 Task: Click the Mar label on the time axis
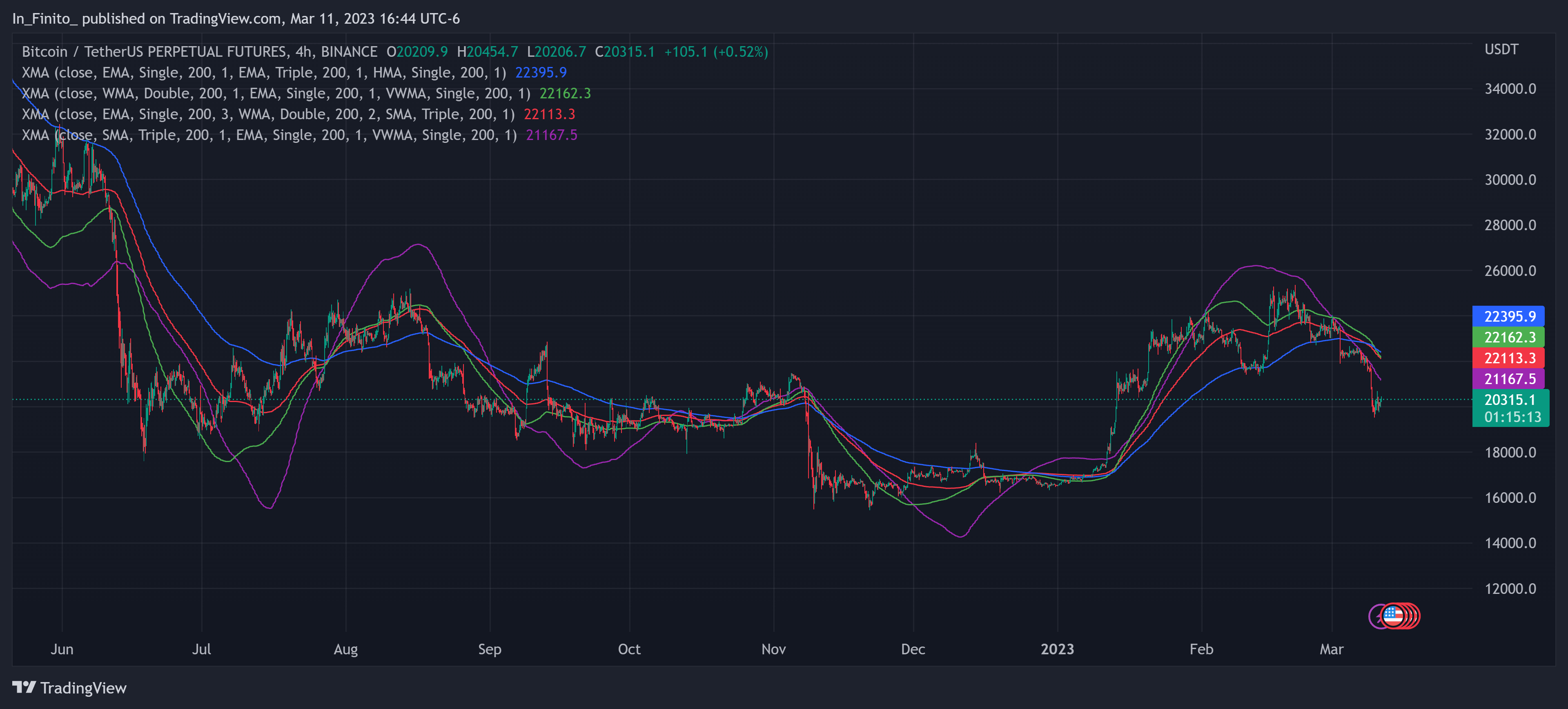[x=1332, y=649]
